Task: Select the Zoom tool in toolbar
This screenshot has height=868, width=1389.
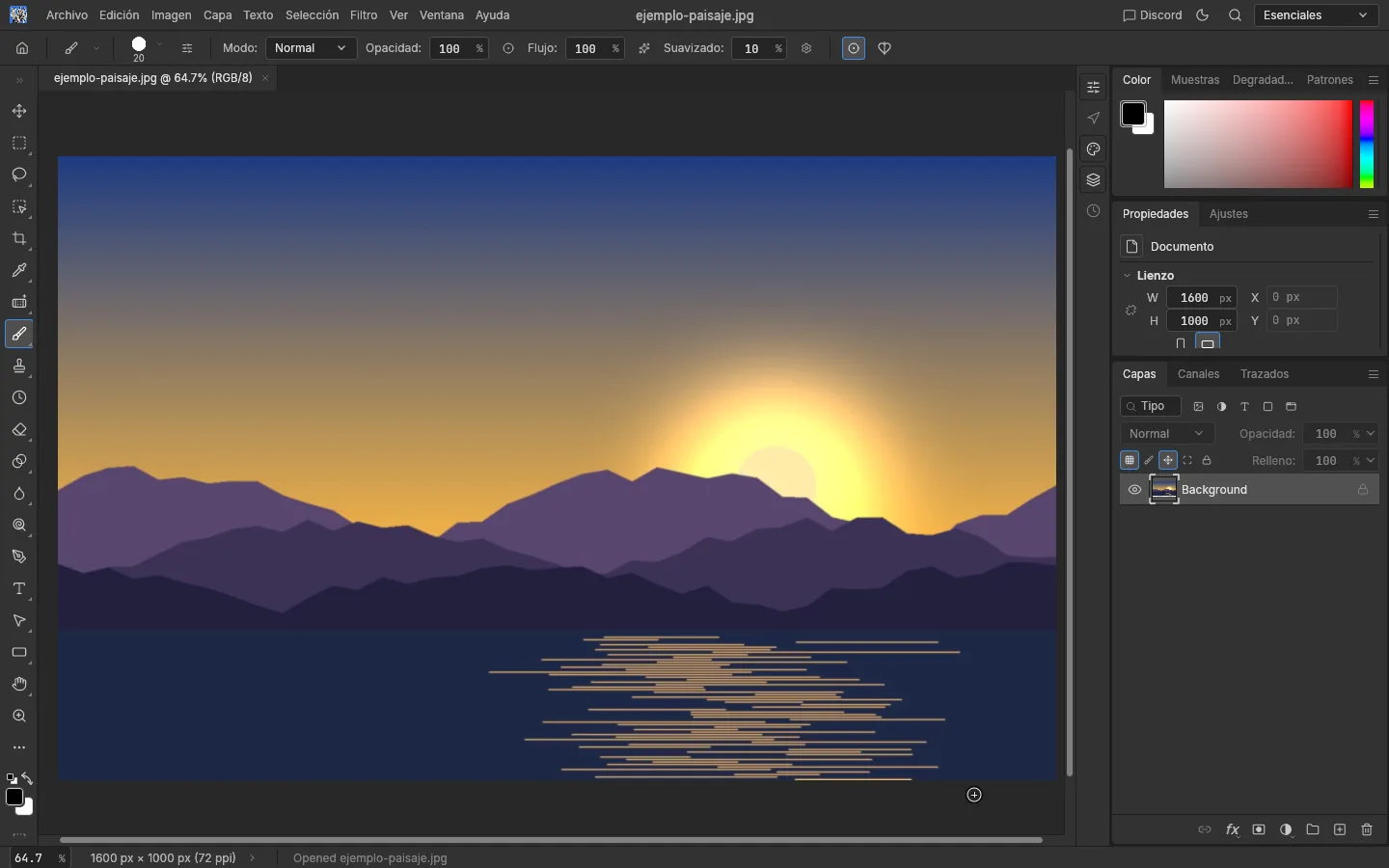Action: pyautogui.click(x=18, y=716)
